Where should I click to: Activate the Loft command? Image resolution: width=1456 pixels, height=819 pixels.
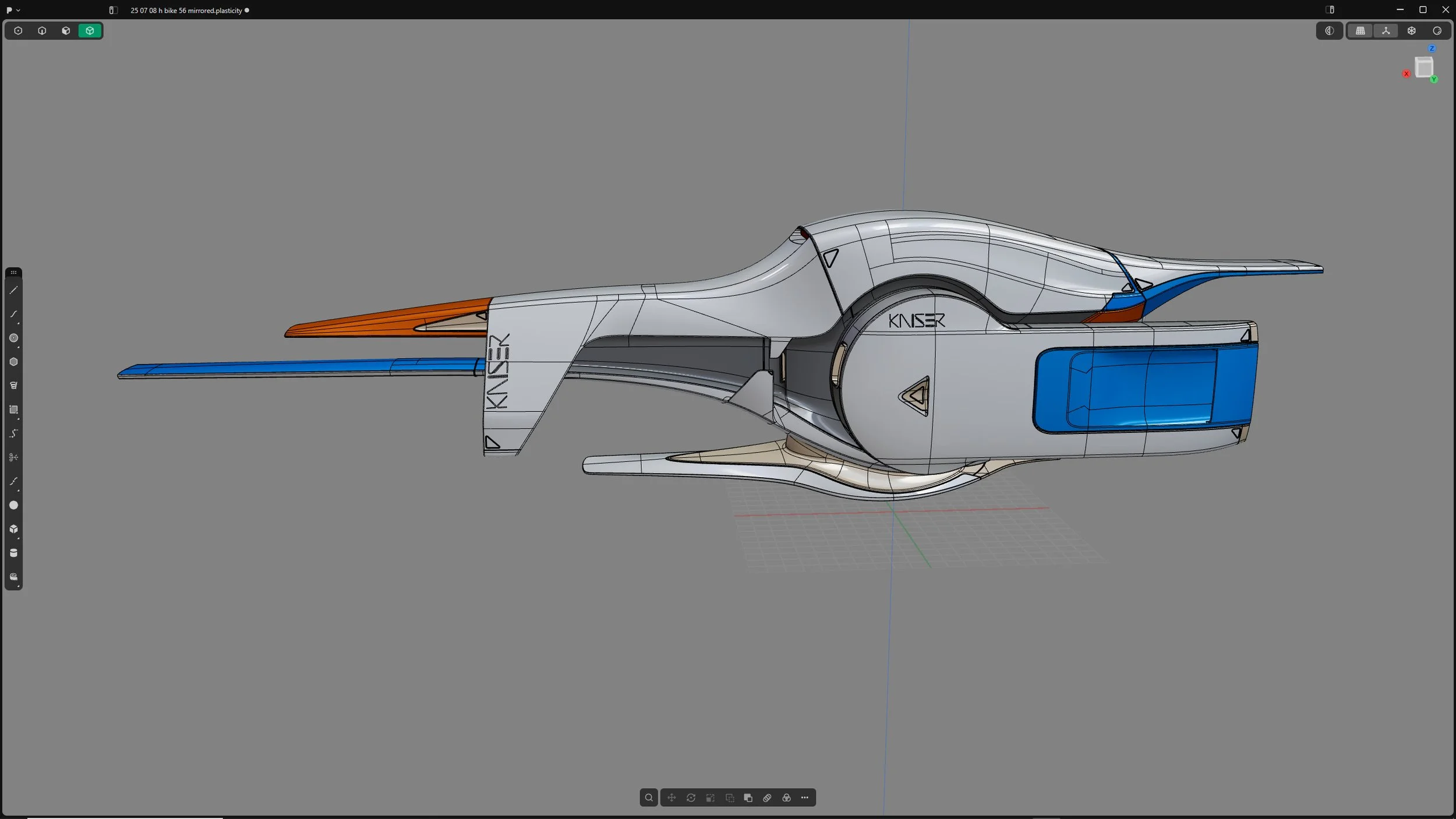[x=767, y=797]
